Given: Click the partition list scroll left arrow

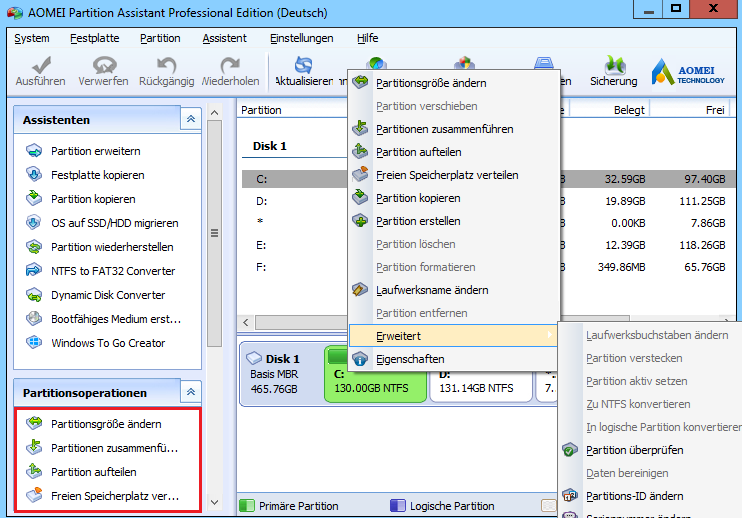Looking at the screenshot, I should (x=246, y=323).
